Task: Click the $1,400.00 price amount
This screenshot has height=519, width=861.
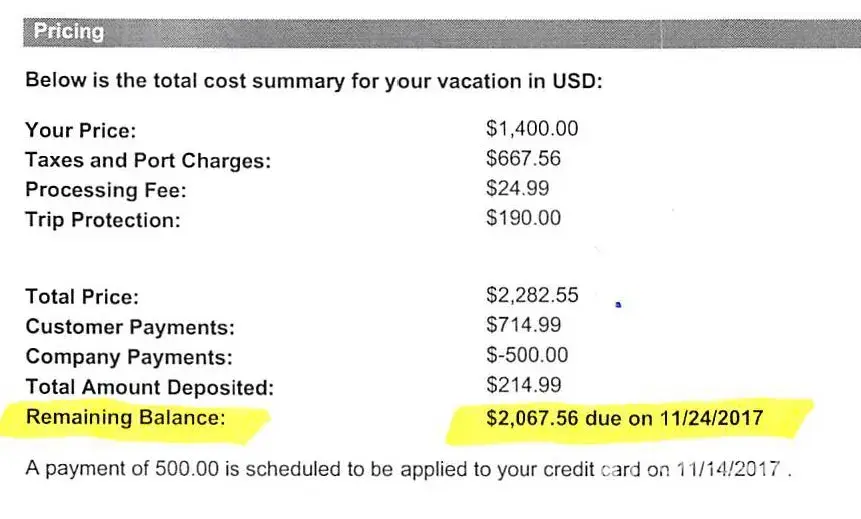Action: pyautogui.click(x=531, y=129)
